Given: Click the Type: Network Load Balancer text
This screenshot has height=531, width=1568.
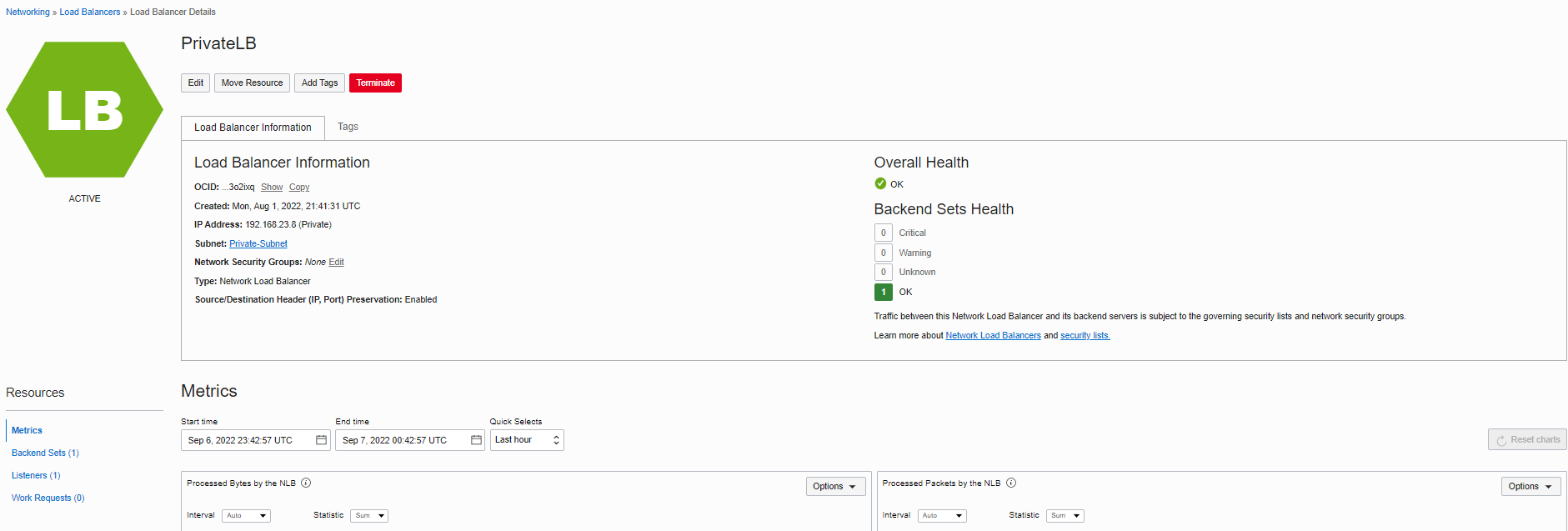Looking at the screenshot, I should point(253,281).
